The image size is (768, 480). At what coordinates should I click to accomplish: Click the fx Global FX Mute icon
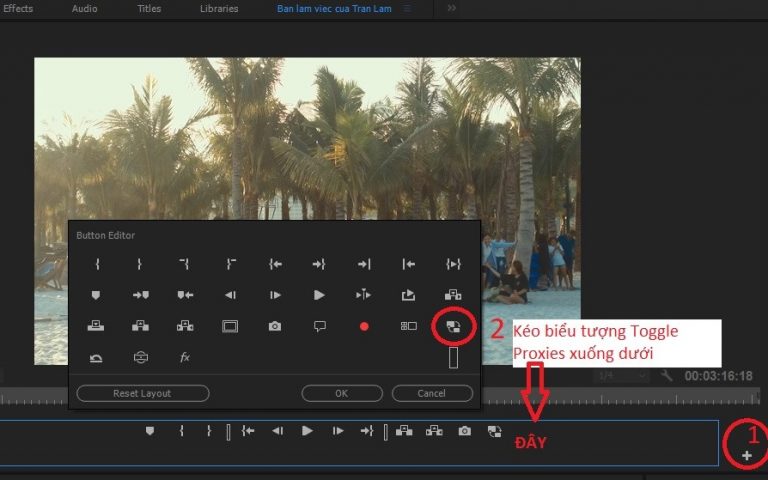point(185,357)
